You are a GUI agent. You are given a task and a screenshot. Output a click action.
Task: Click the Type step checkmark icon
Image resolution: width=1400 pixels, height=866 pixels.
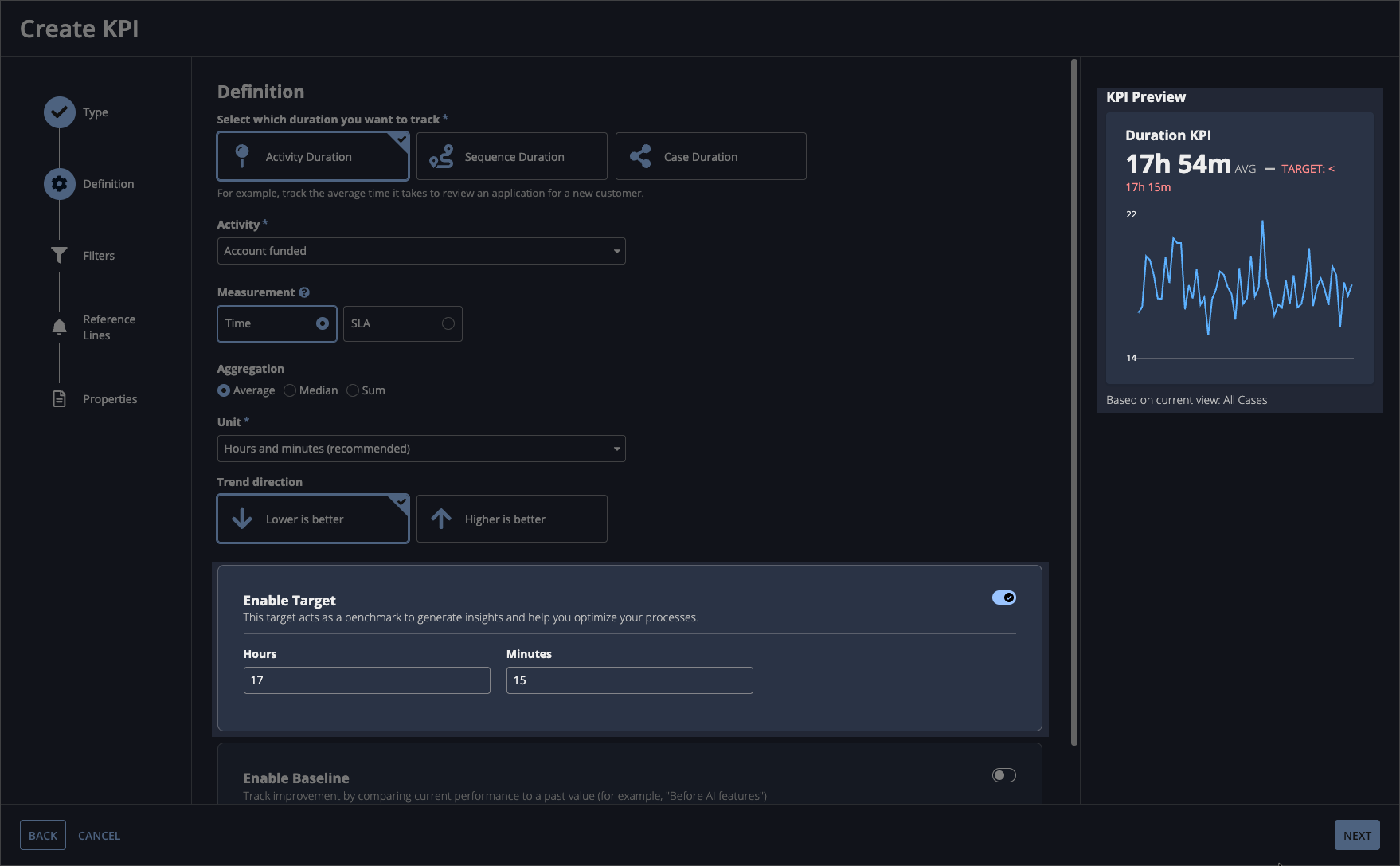59,112
